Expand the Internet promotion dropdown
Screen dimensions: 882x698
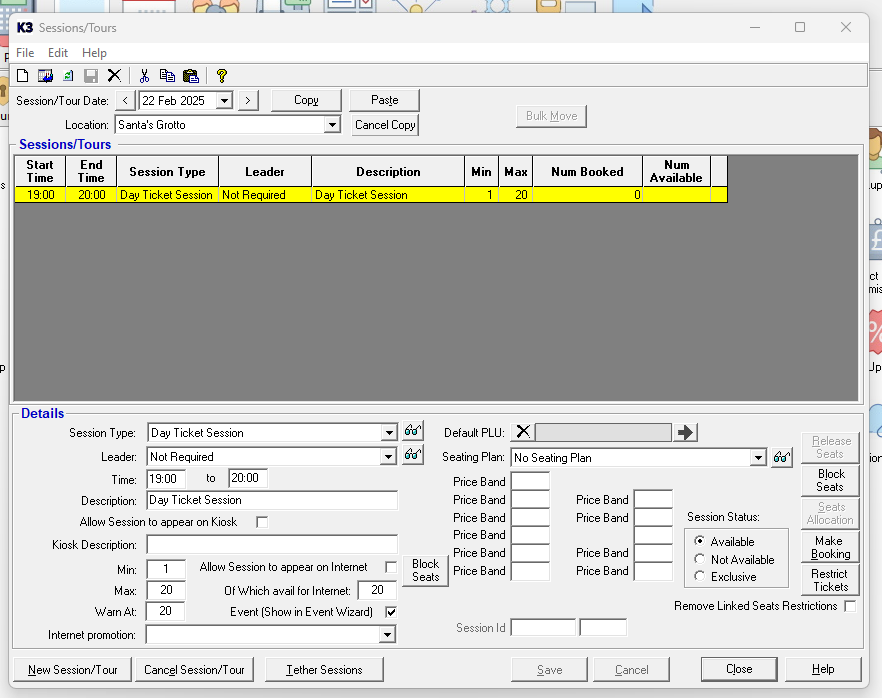coord(387,635)
